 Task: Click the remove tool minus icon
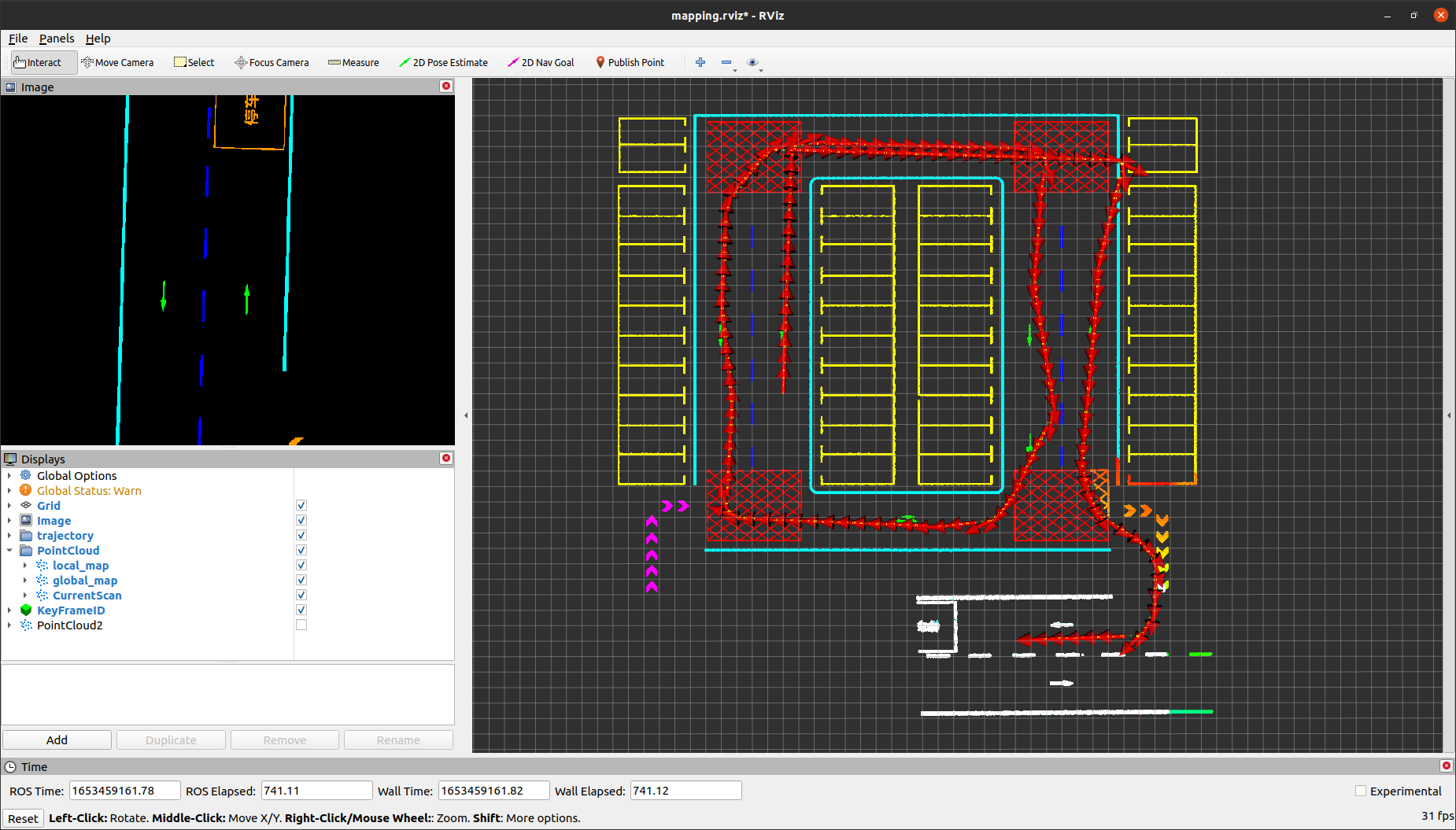point(726,62)
